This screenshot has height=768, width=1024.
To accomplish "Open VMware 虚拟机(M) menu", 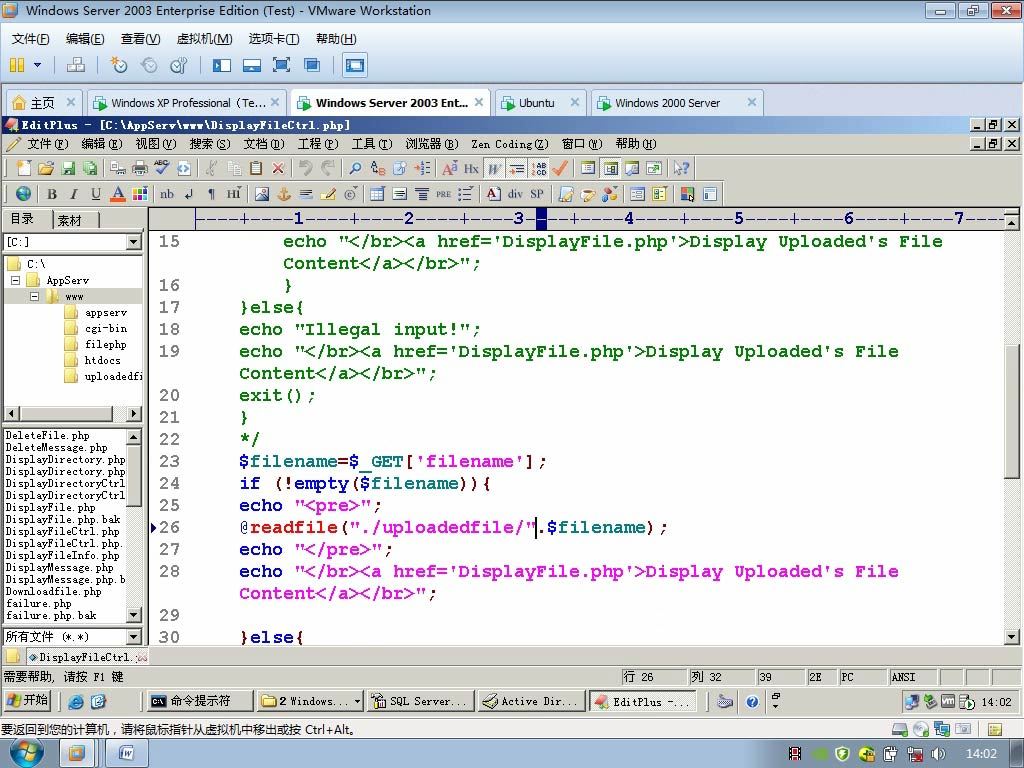I will tap(204, 39).
